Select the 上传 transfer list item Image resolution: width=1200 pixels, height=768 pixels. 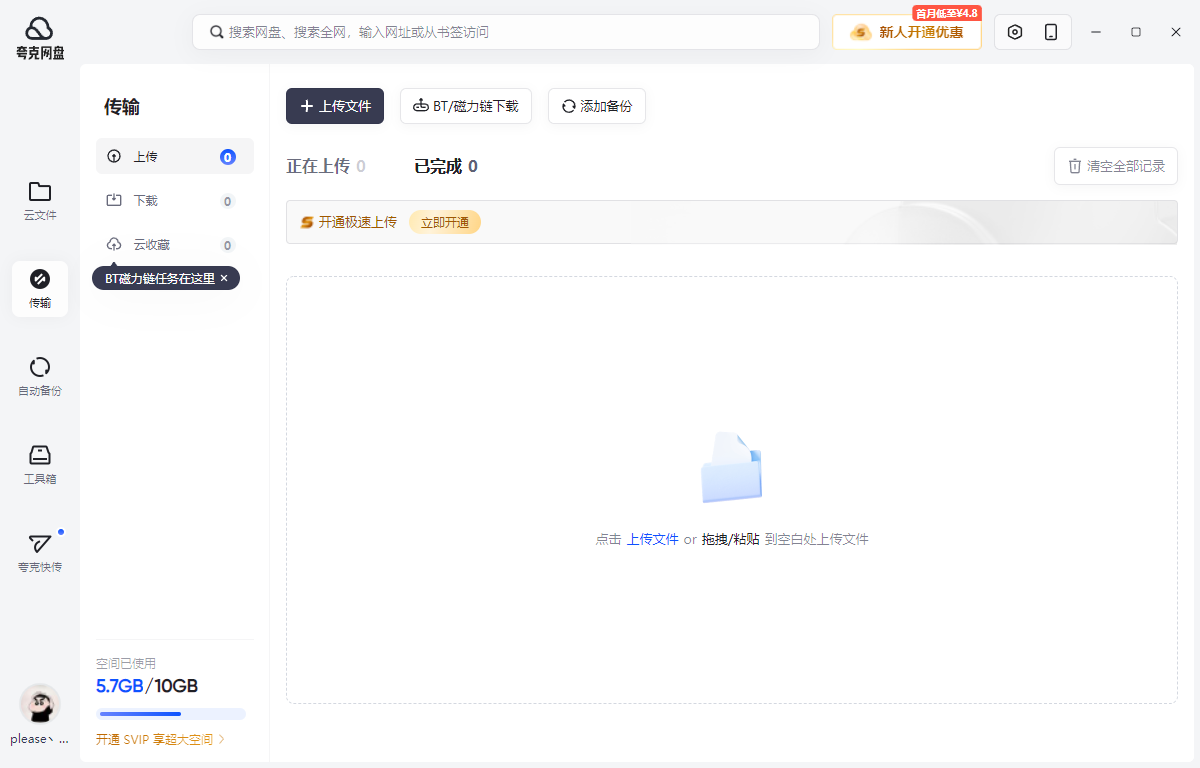(175, 157)
